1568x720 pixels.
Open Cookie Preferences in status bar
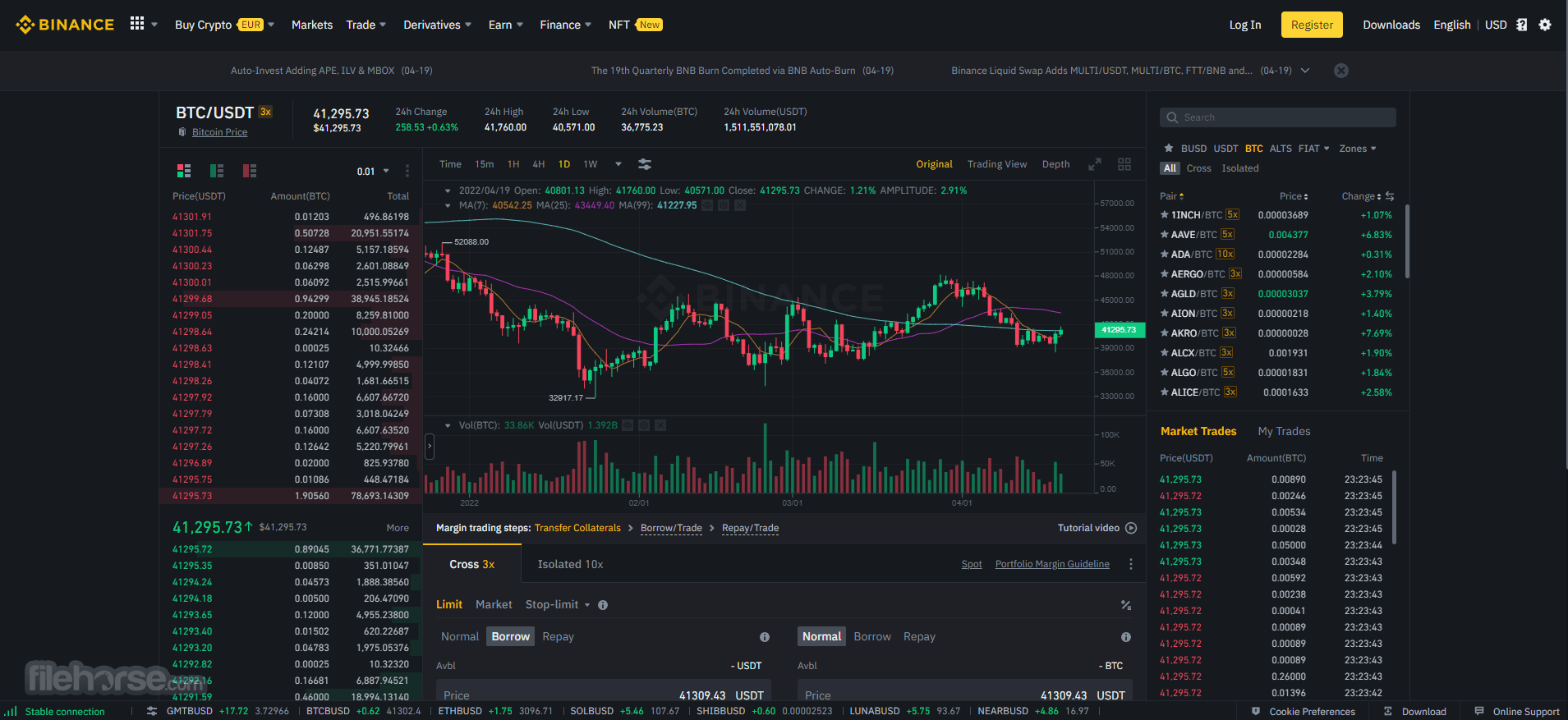coord(1304,712)
